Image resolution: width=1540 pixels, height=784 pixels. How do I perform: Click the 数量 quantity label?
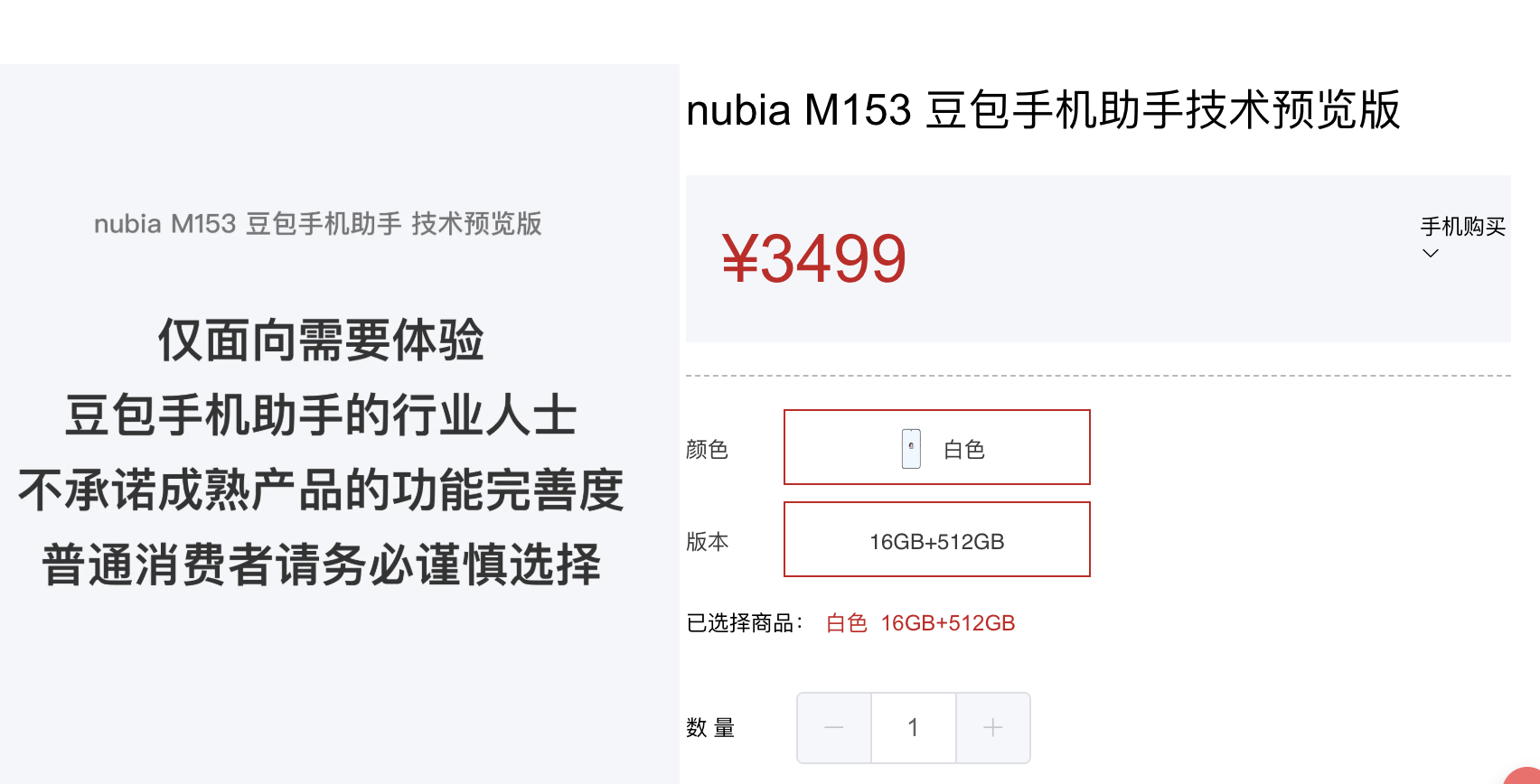tap(708, 728)
